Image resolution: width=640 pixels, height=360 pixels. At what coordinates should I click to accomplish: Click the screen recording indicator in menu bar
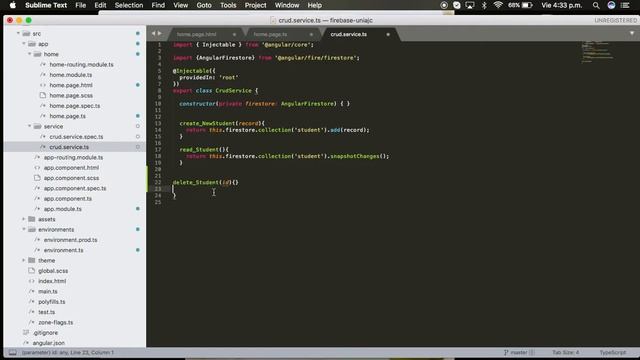coord(444,5)
